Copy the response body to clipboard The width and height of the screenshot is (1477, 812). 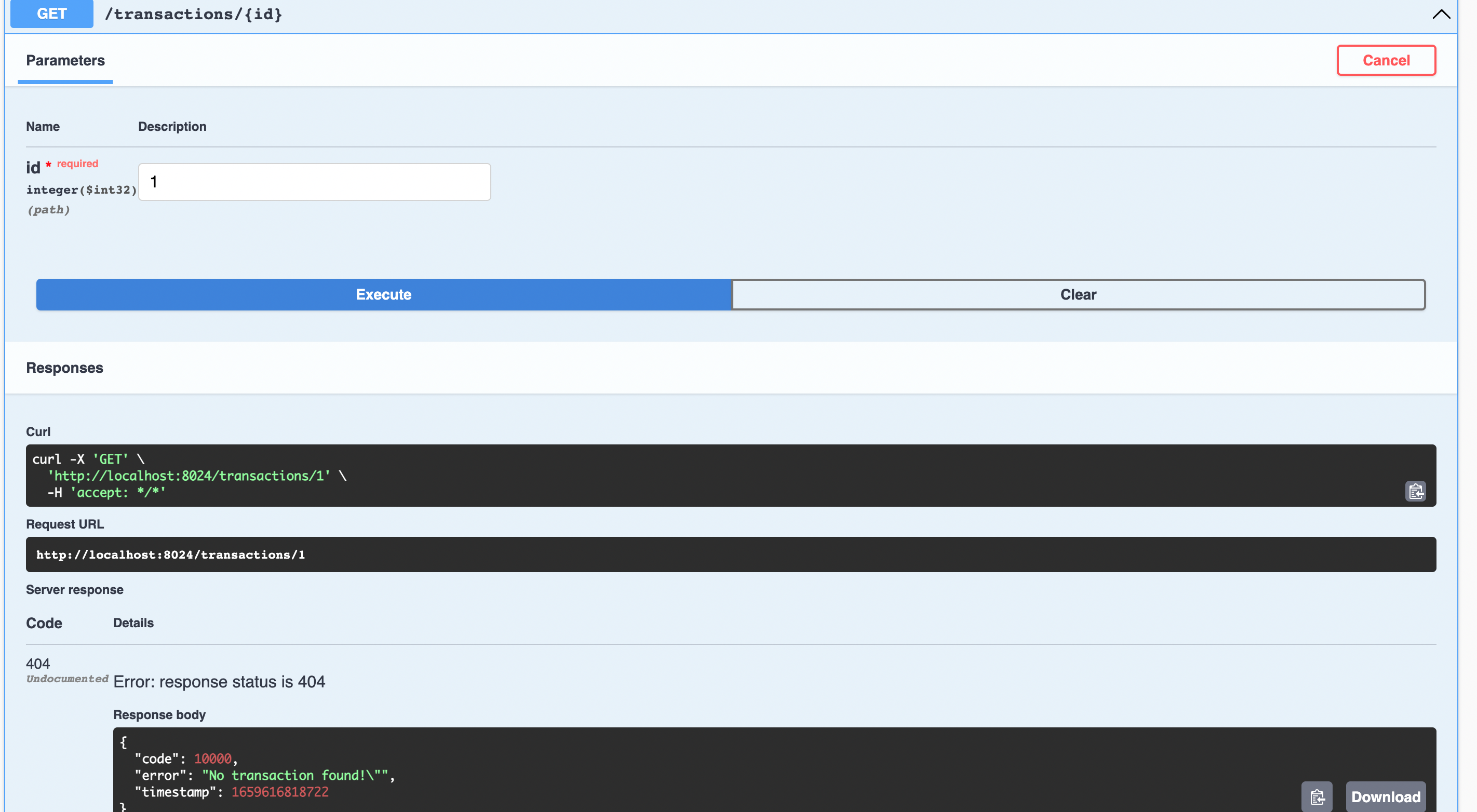tap(1317, 796)
